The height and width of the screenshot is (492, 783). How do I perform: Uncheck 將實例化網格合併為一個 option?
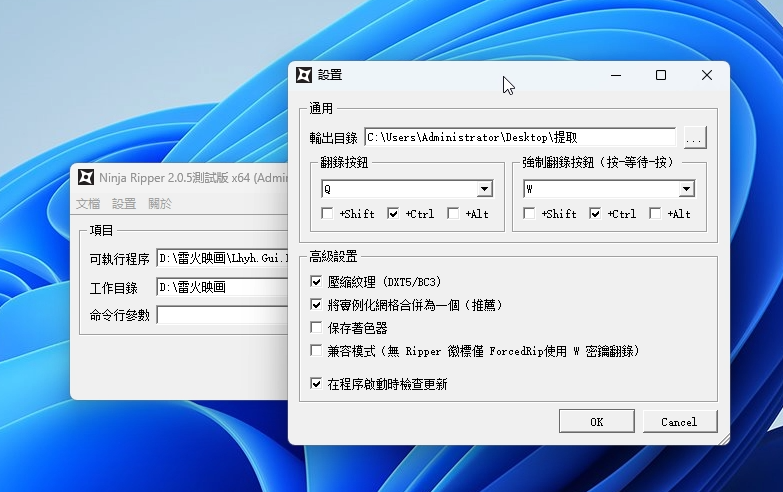click(316, 305)
